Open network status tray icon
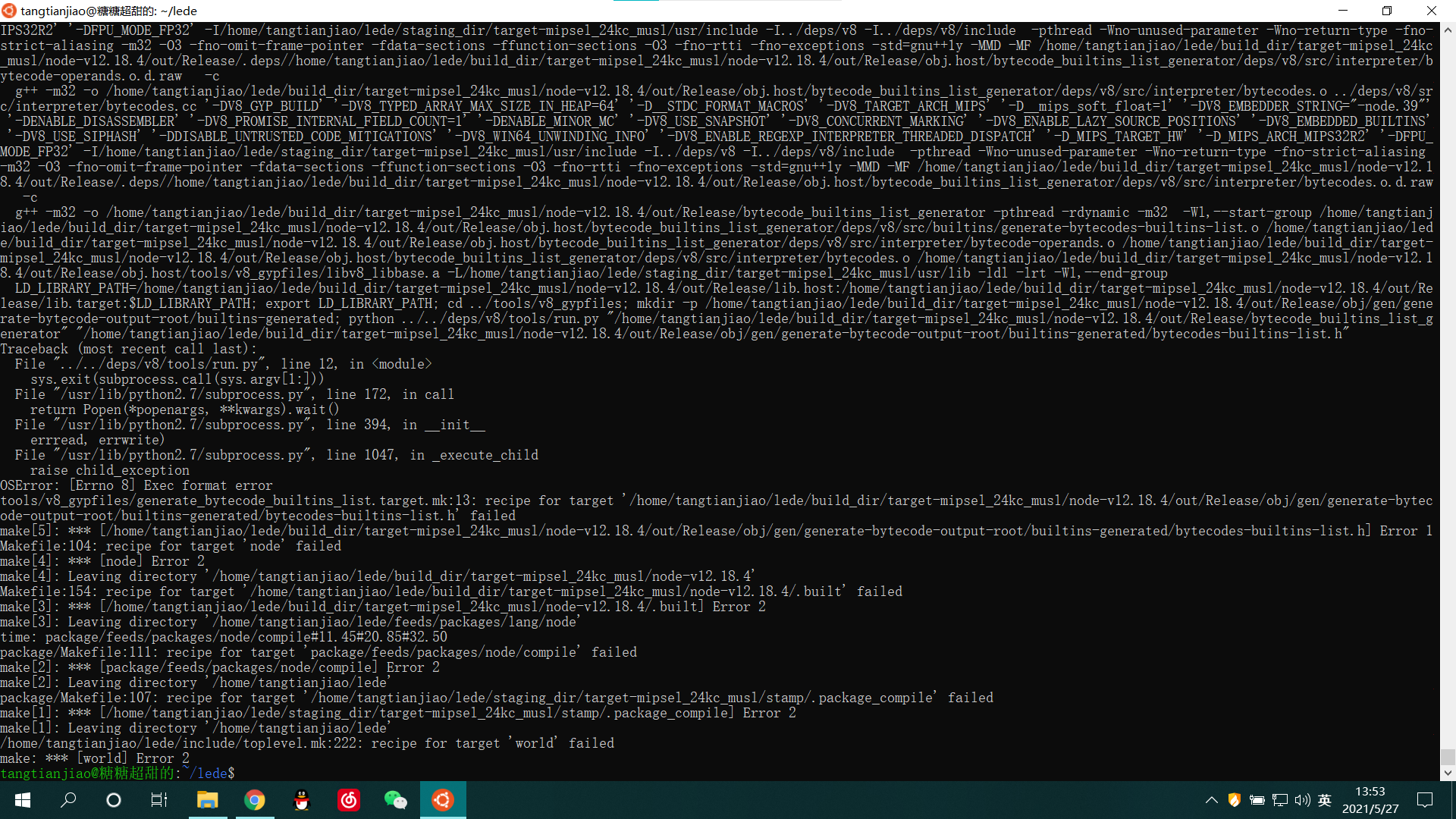The height and width of the screenshot is (819, 1456). coord(1280,800)
